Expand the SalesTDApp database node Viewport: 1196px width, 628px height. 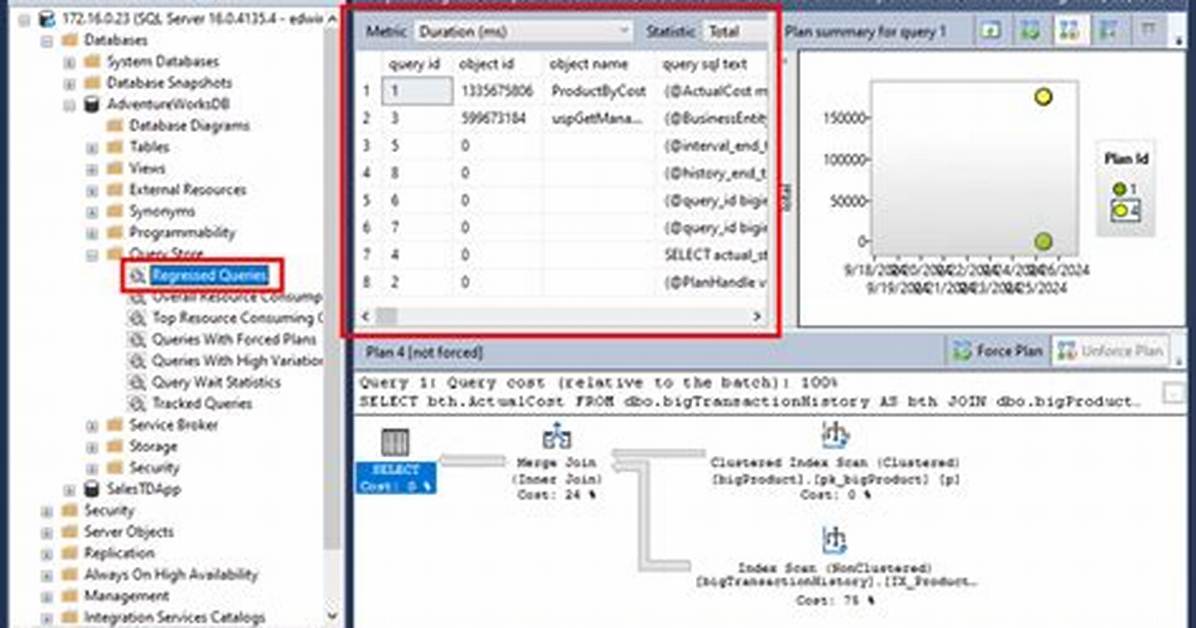[x=69, y=489]
